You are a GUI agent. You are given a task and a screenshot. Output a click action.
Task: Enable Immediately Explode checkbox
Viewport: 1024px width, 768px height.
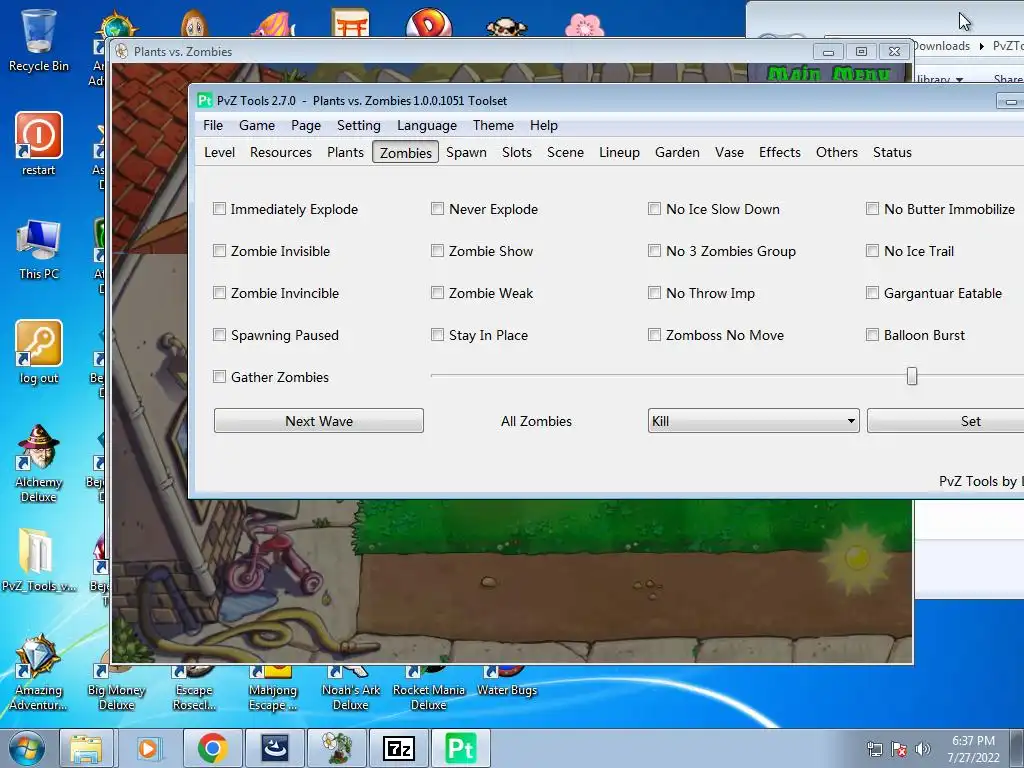(x=219, y=209)
